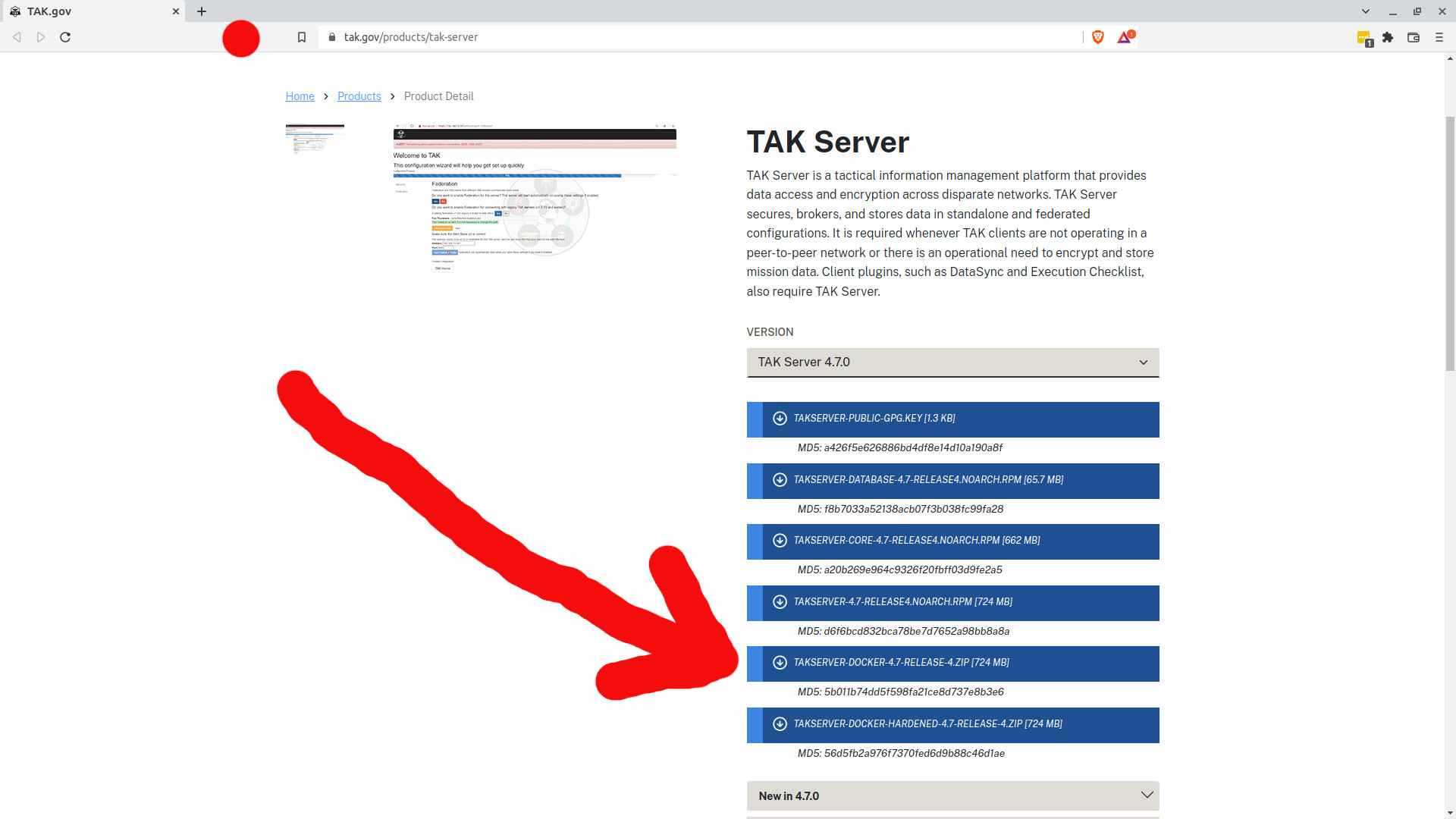Click download icon for TAKSERVER-CORE-4.7-RELEASE4.NOARCH.RPM
Image resolution: width=1456 pixels, height=819 pixels.
click(x=780, y=541)
